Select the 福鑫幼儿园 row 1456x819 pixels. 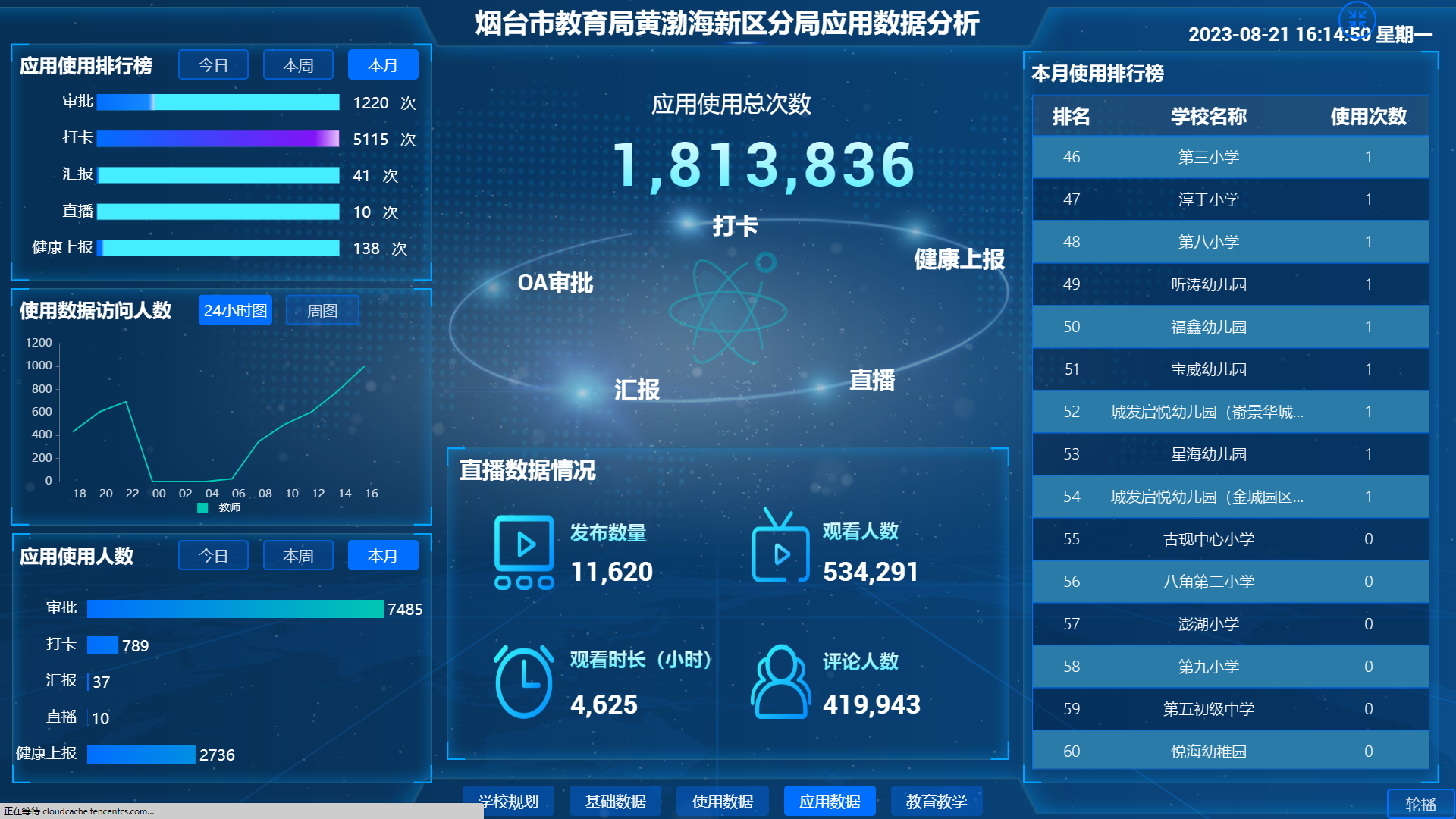click(1230, 327)
